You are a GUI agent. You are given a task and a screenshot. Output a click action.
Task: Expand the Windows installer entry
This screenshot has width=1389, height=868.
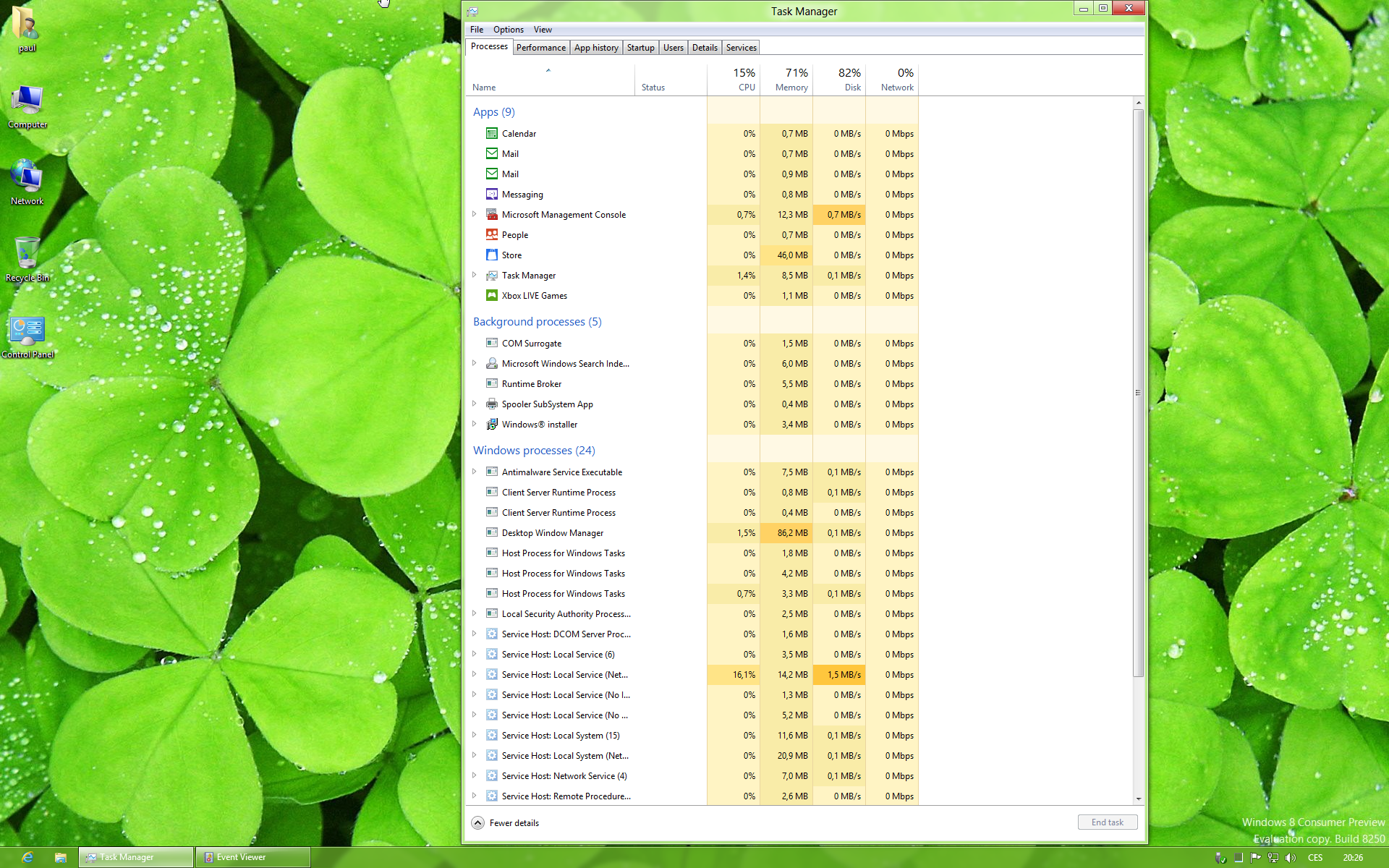(x=475, y=424)
